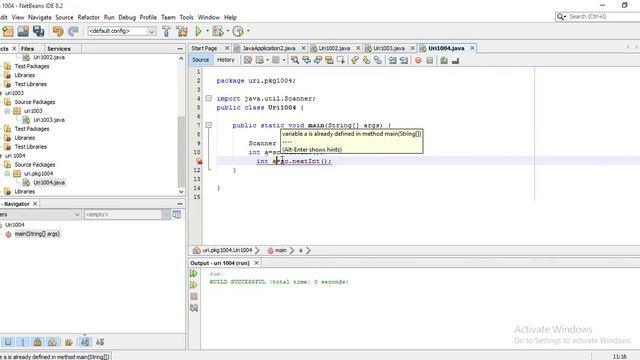Screen dimensions: 640x360
Task: Switch to Uri1003.java editor tab
Action: pos(389,48)
